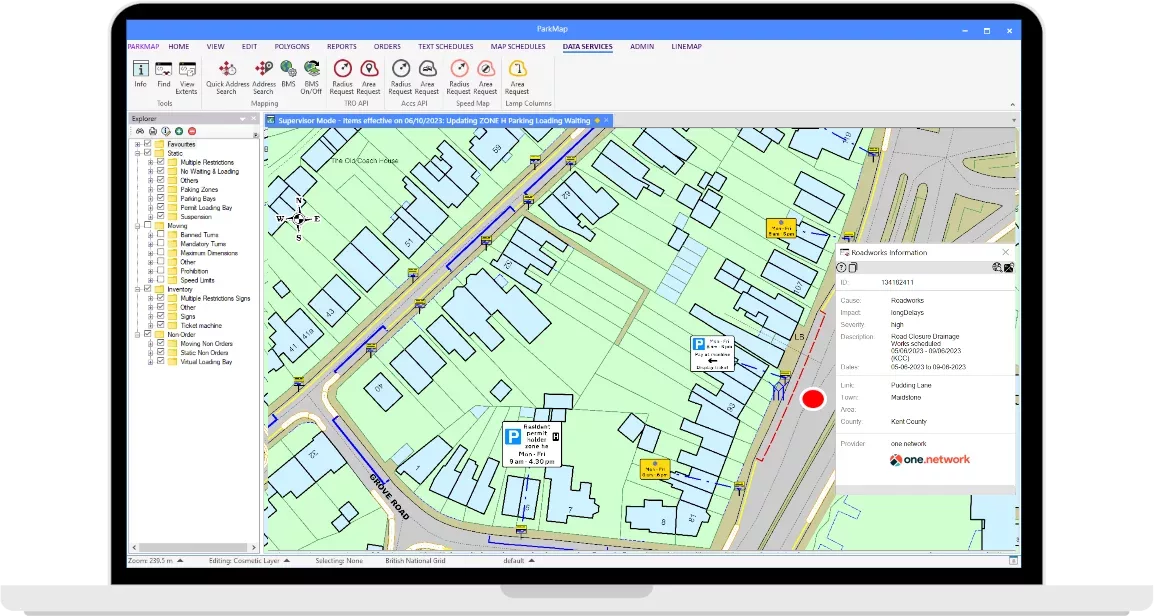Screen dimensions: 1154x616
Task: Click the one.network provider logo link
Action: (x=929, y=460)
